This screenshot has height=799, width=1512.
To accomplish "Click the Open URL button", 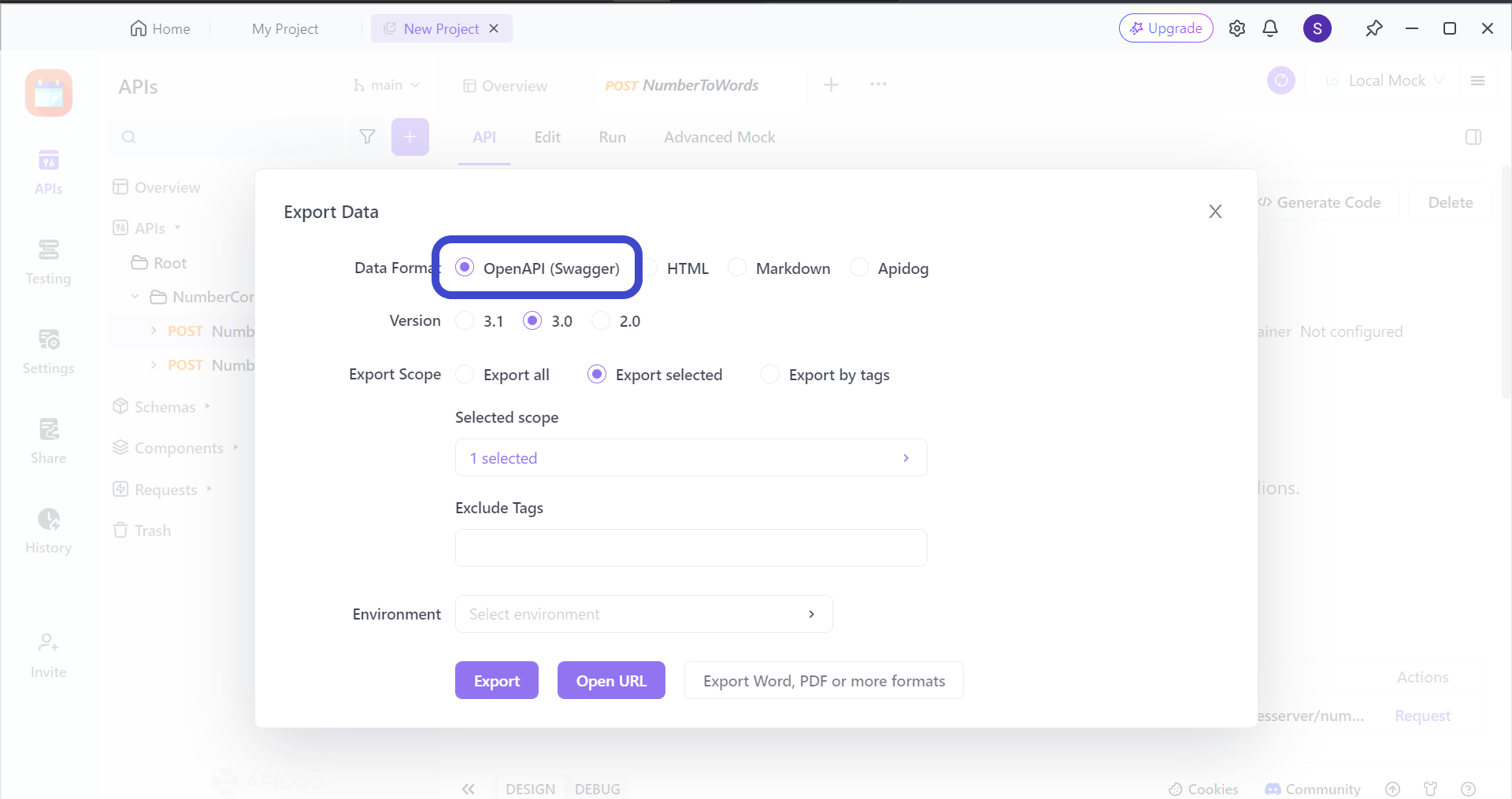I will (611, 680).
